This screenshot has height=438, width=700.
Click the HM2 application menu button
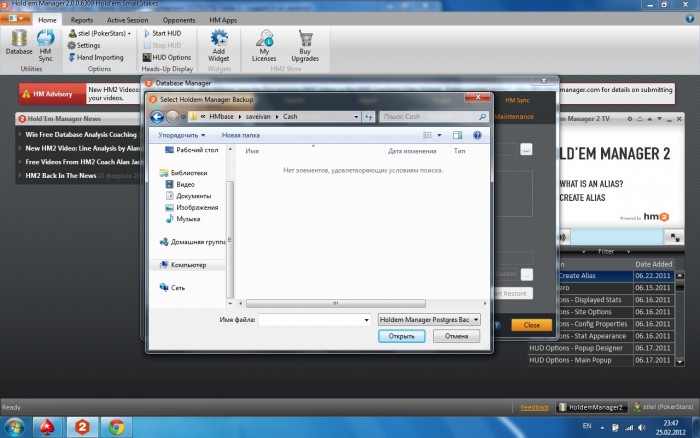(16, 19)
